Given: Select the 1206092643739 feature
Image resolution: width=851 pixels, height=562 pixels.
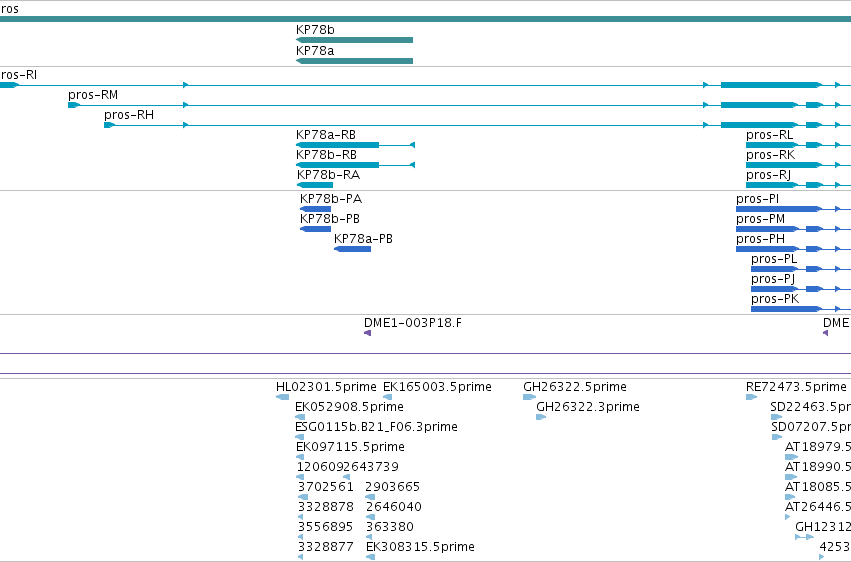Looking at the screenshot, I should tap(300, 477).
